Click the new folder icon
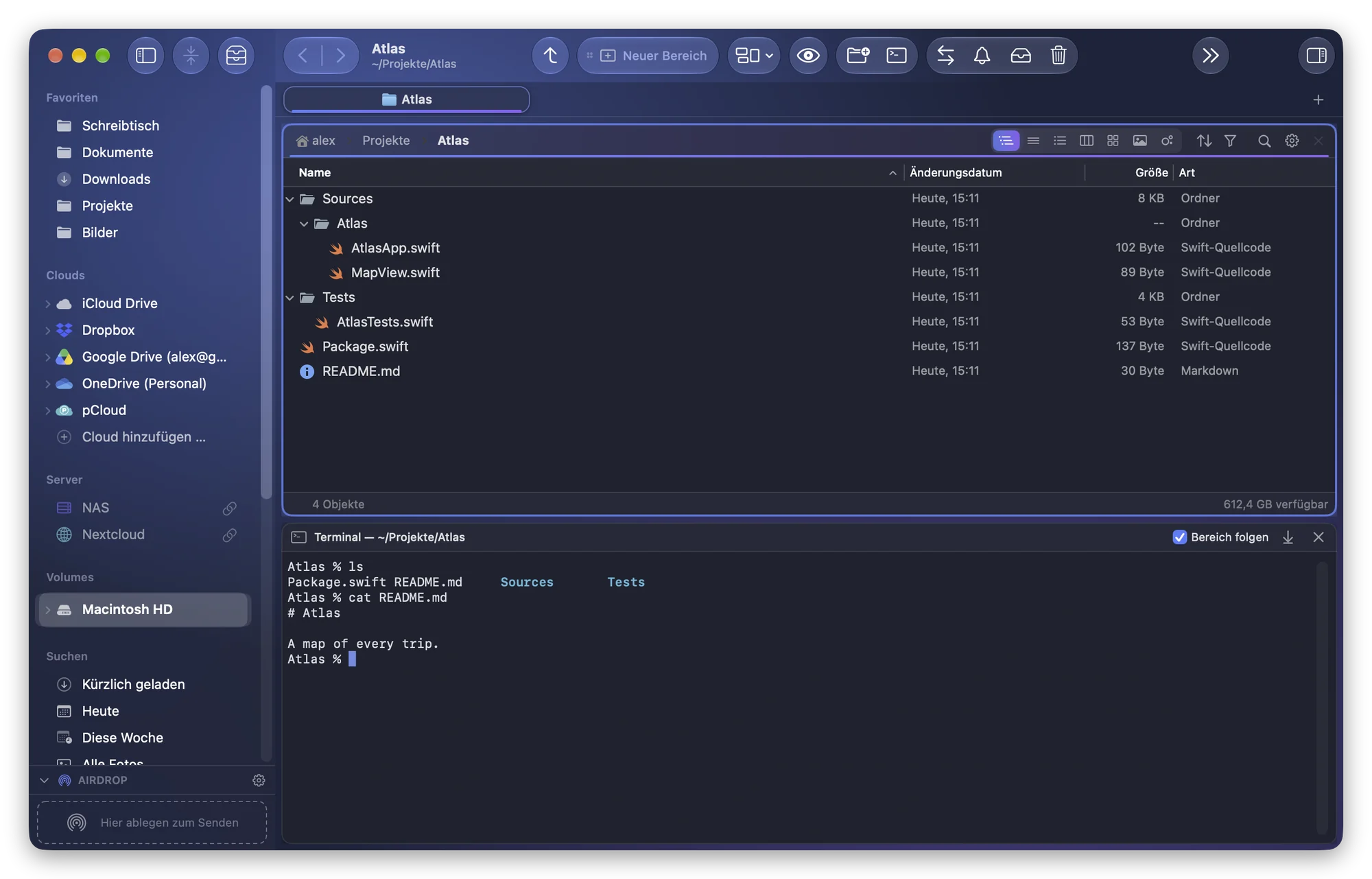The height and width of the screenshot is (879, 1372). coord(858,56)
